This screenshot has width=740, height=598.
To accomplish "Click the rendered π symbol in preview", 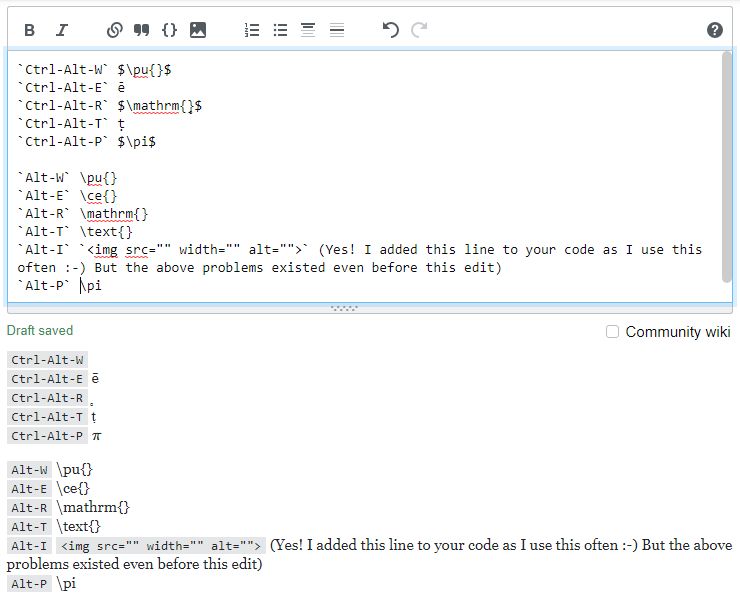I will pos(97,437).
